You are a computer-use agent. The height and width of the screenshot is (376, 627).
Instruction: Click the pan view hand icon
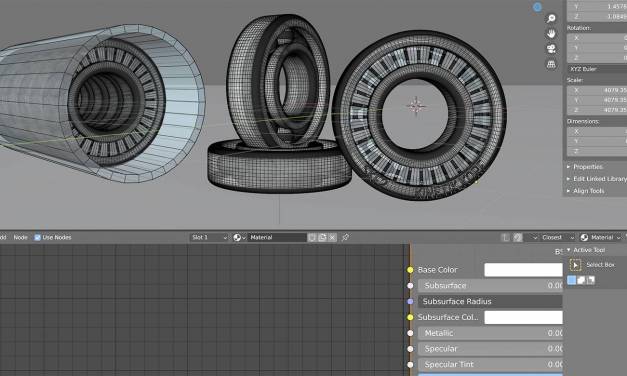(x=551, y=34)
